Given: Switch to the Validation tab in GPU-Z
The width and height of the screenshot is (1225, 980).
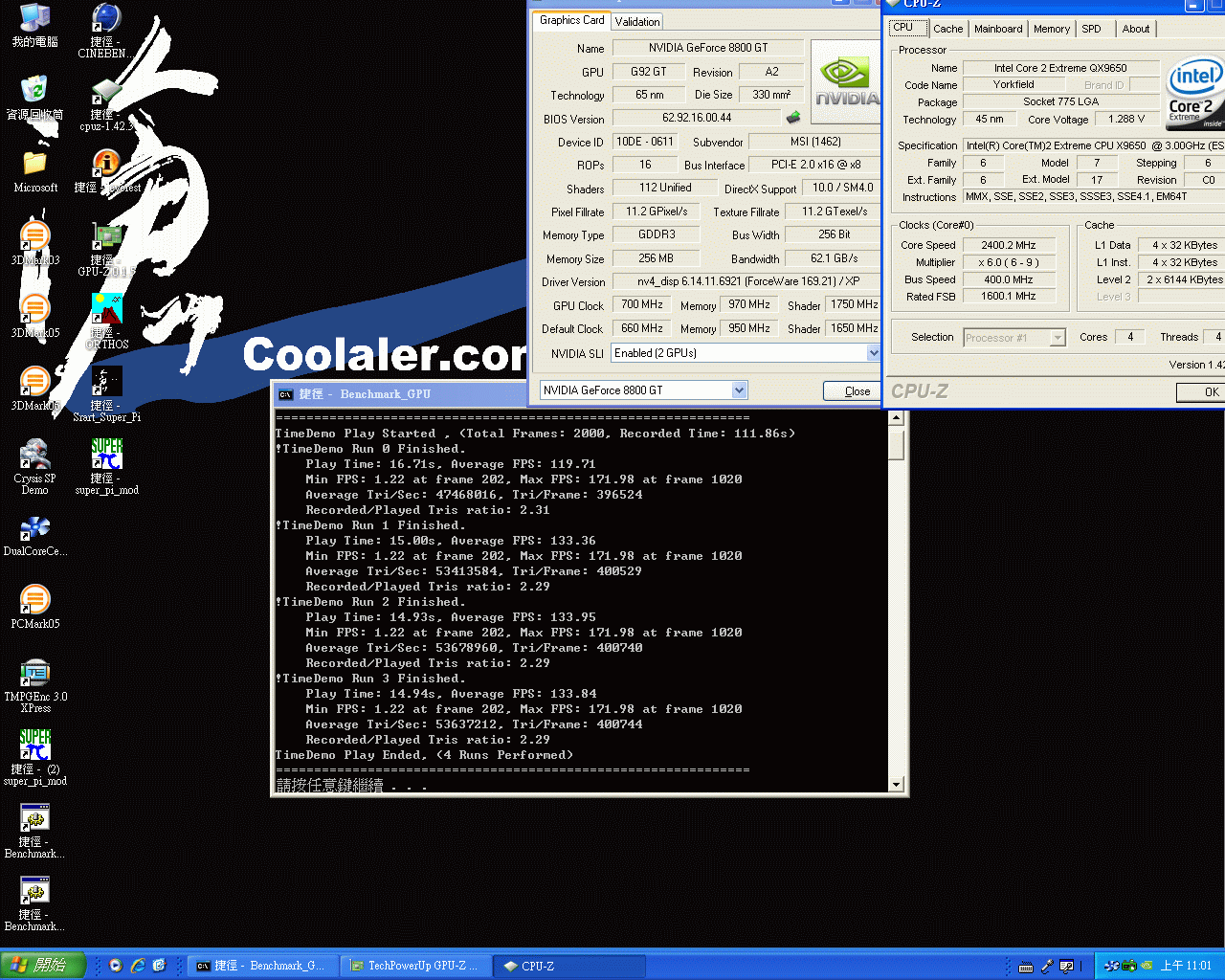Looking at the screenshot, I should [x=637, y=22].
